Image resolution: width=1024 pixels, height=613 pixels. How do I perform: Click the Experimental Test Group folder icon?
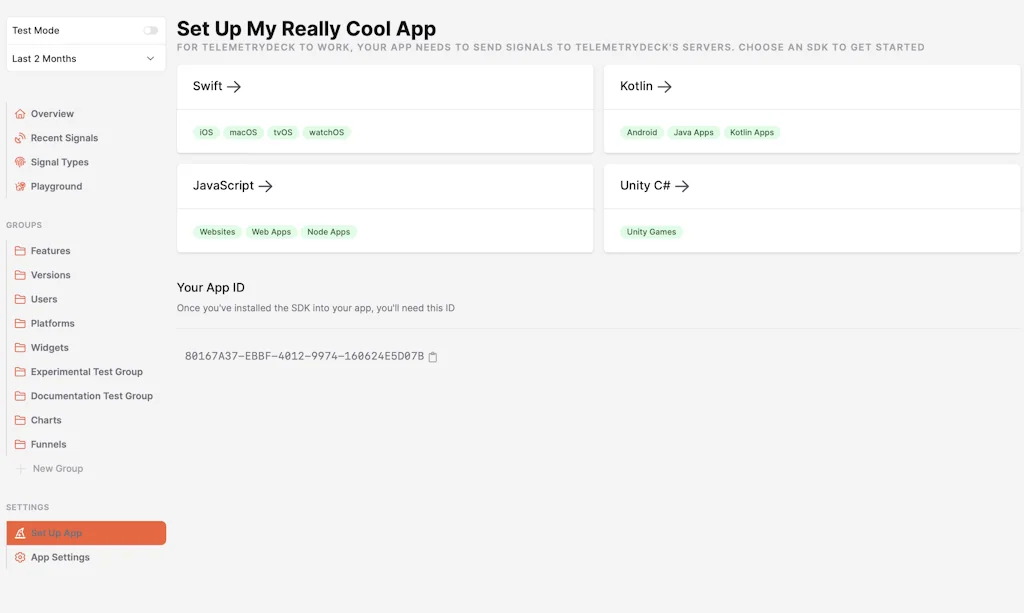20,371
